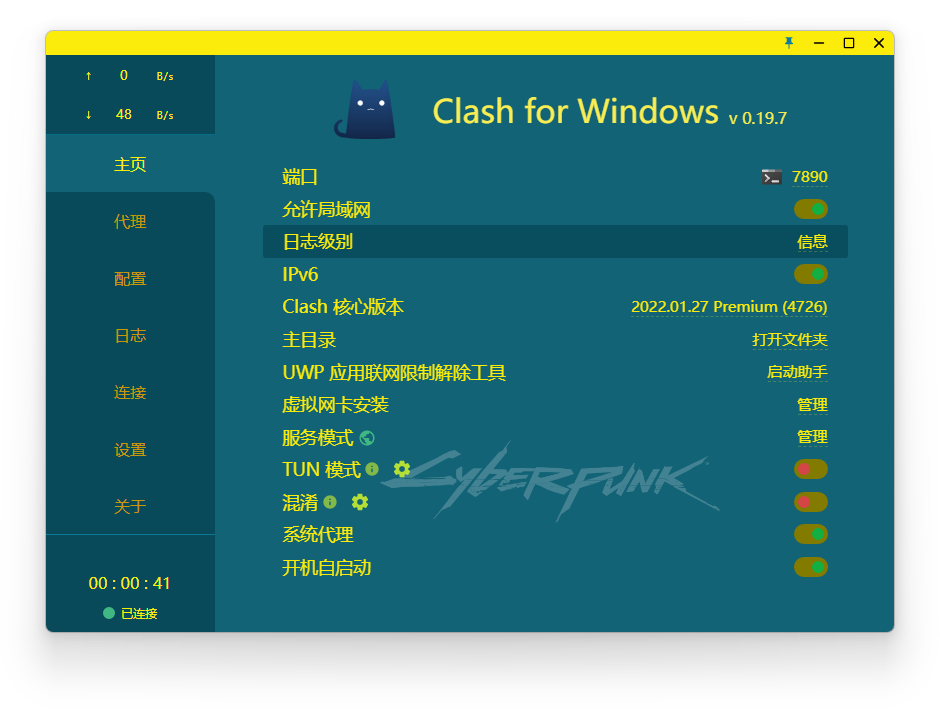Open the 关于 tab
This screenshot has height=713, width=940.
(130, 506)
